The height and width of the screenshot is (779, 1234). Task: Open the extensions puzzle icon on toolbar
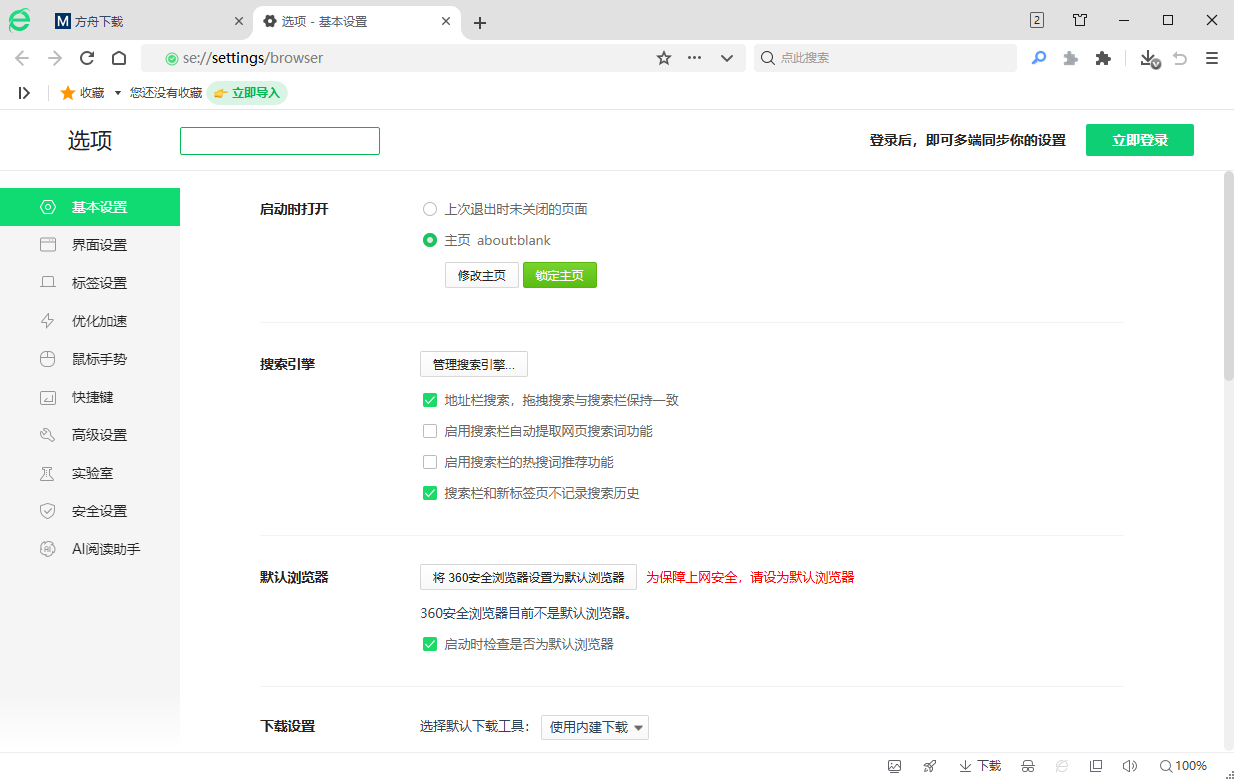1103,58
